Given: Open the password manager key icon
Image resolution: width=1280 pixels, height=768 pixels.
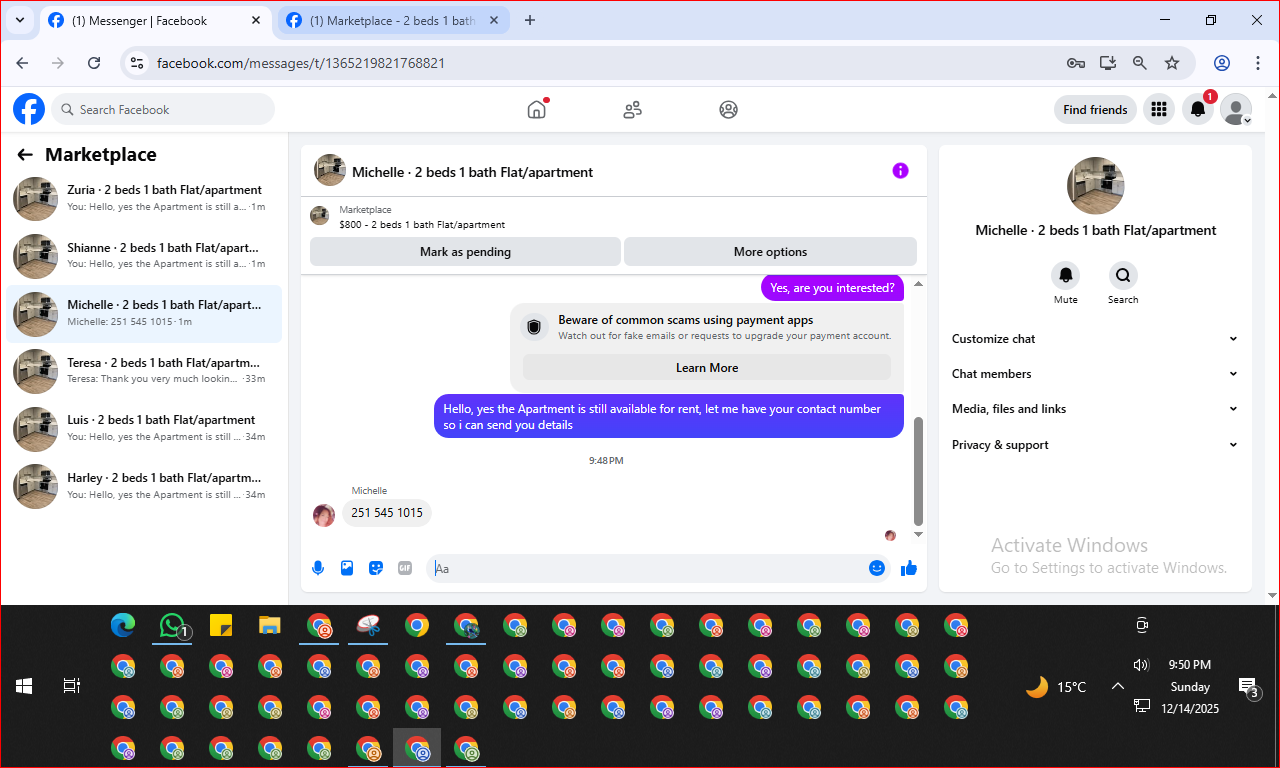Looking at the screenshot, I should point(1076,63).
